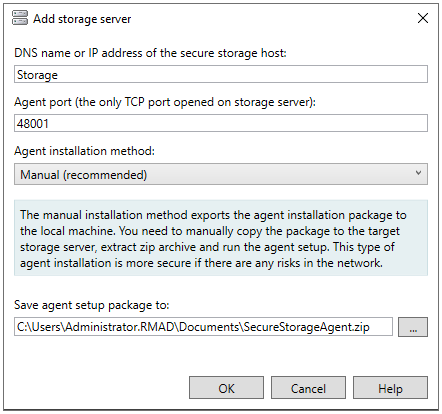442x414 pixels.
Task: Click the dropdown chevron beside Manual (recommended)
Action: tap(418, 173)
